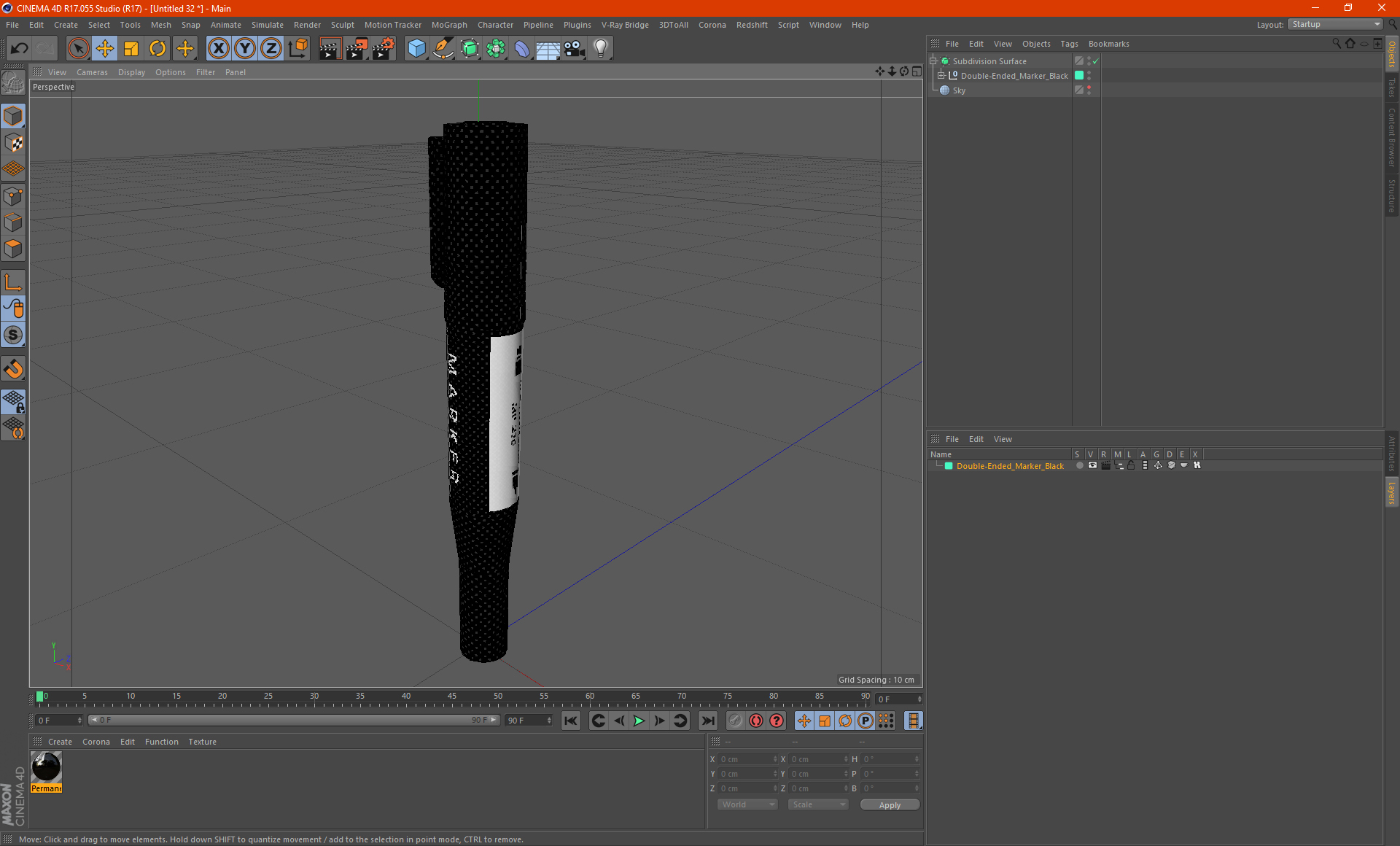Open the Deformer bend icon
The width and height of the screenshot is (1400, 846).
522,49
